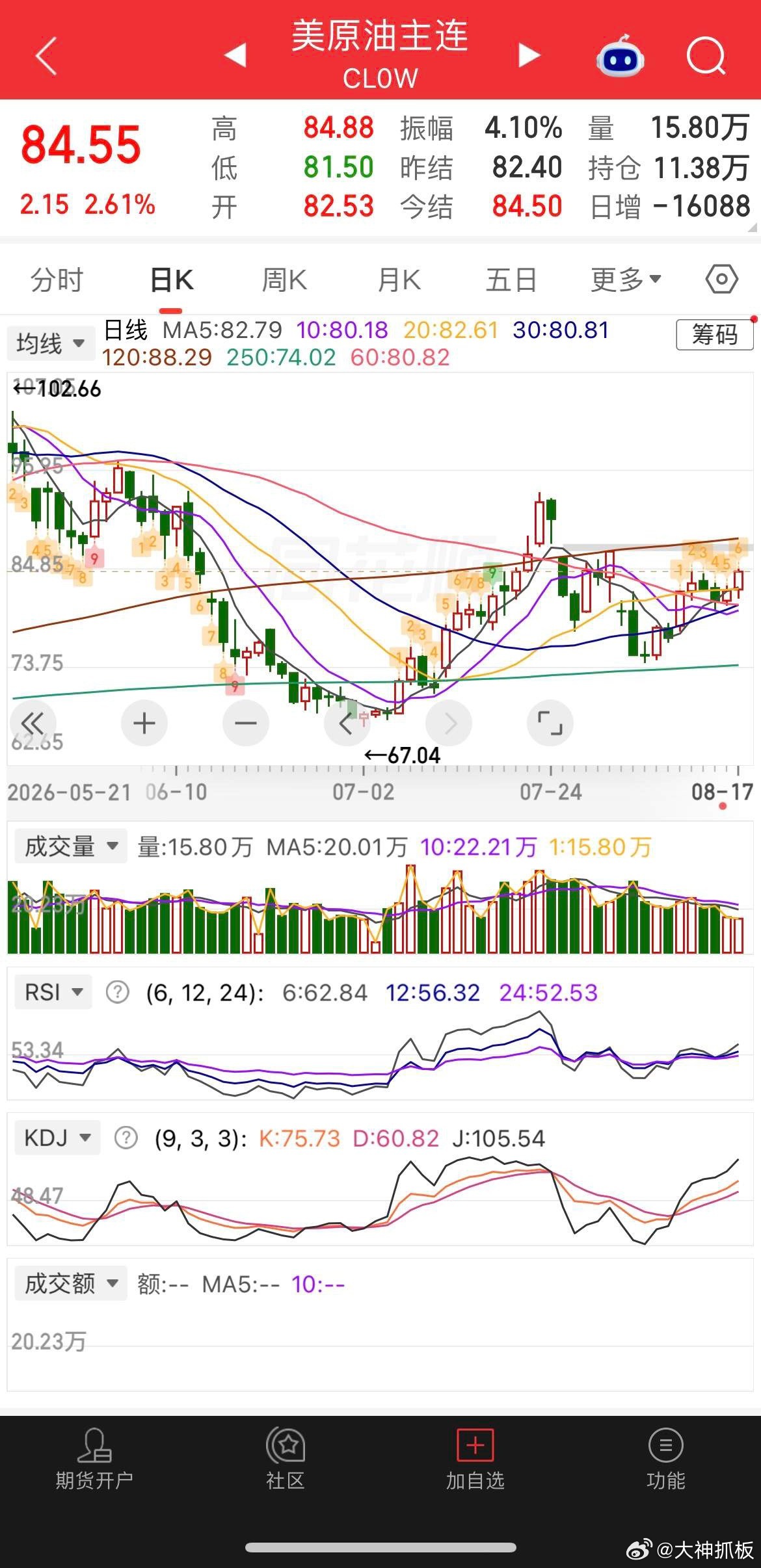Switch to next contract with right triangle
761x1568 pixels.
pyautogui.click(x=529, y=55)
